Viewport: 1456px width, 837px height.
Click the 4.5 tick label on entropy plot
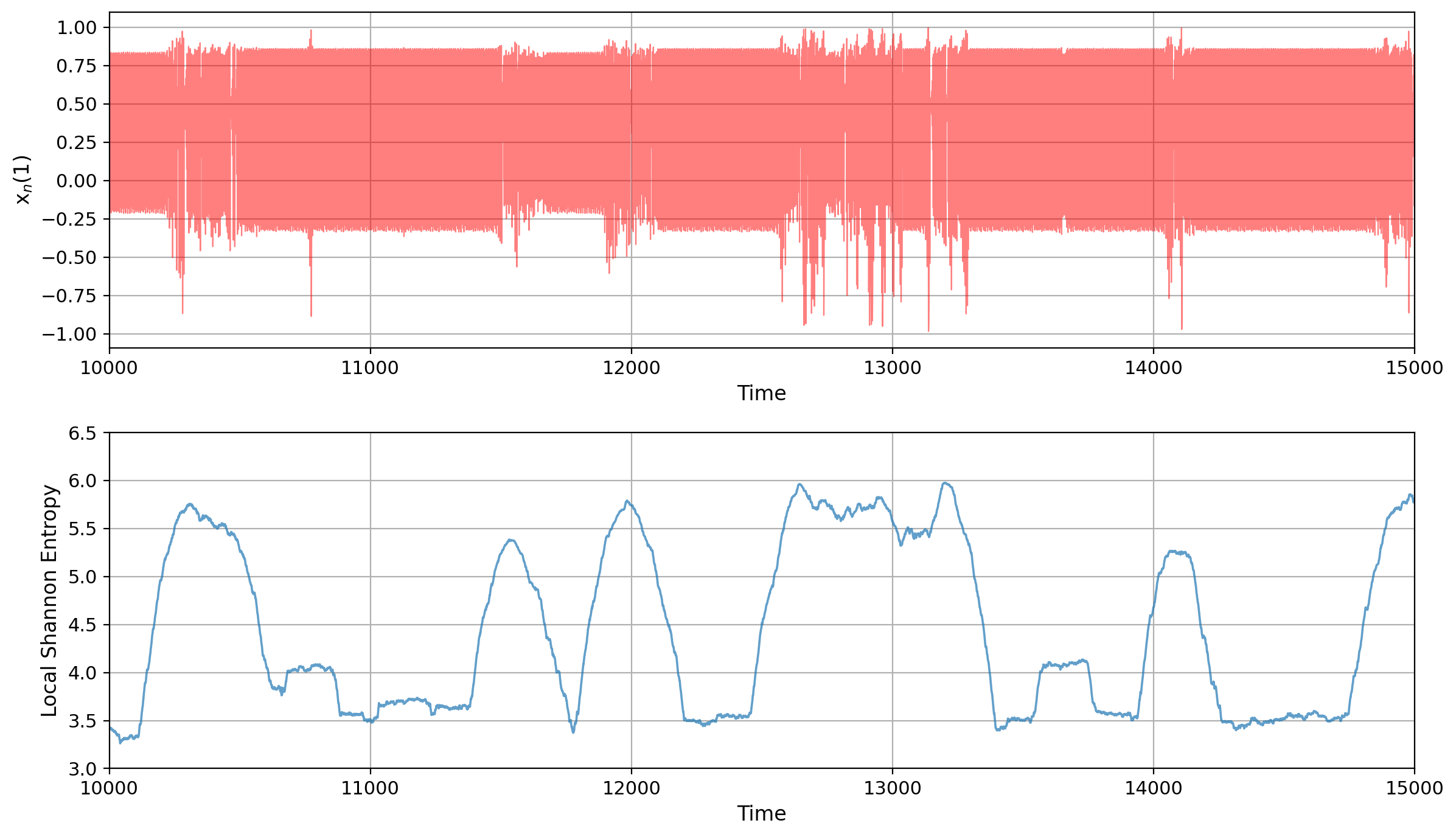(x=82, y=625)
